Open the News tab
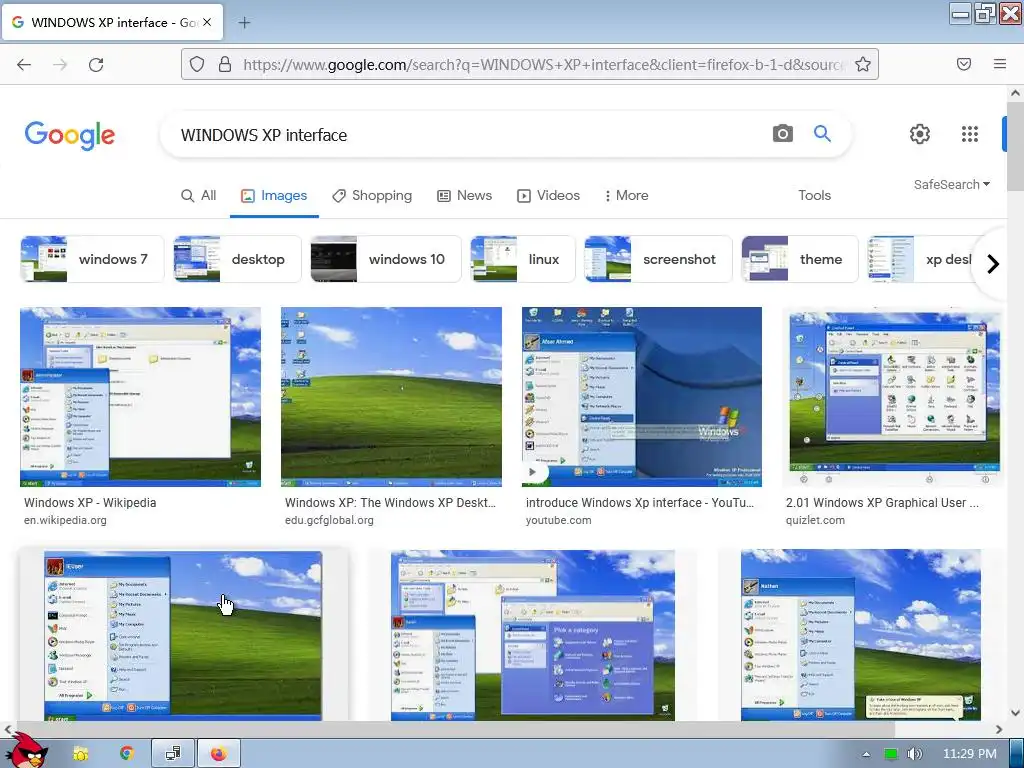Screen dimensions: 1024x768 click(x=464, y=195)
